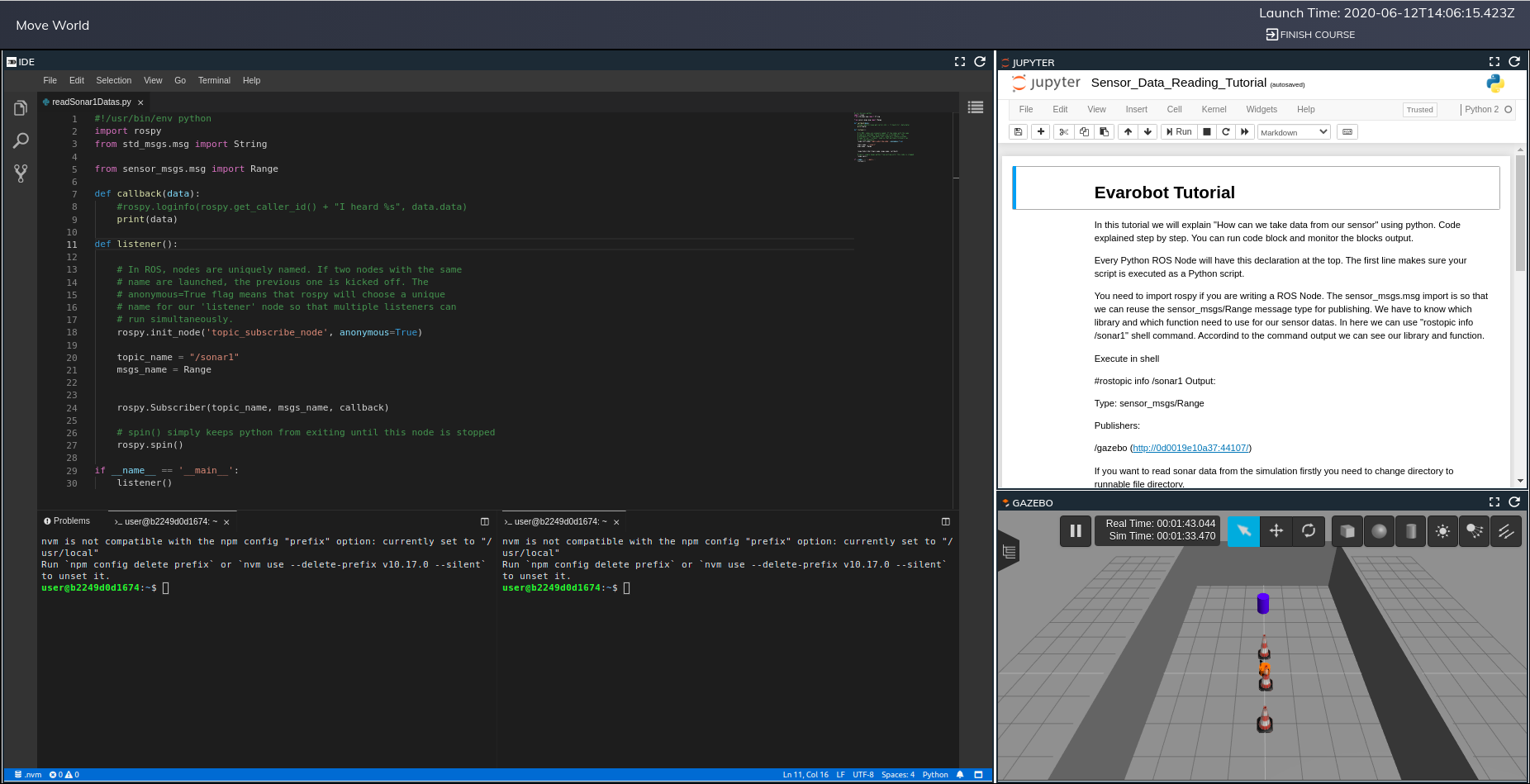The image size is (1530, 784).
Task: Insert a cylinder shape in Gazebo
Action: [1411, 531]
